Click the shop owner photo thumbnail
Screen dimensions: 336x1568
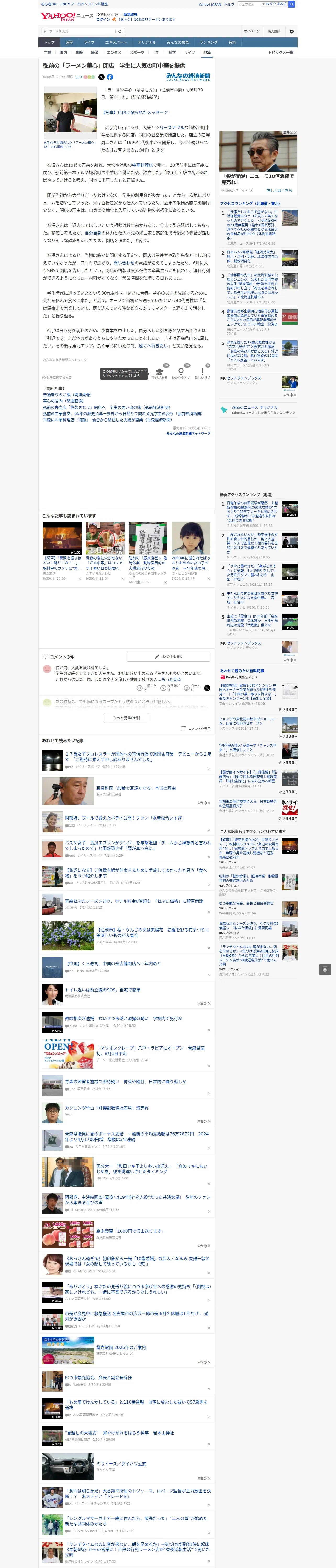click(71, 113)
